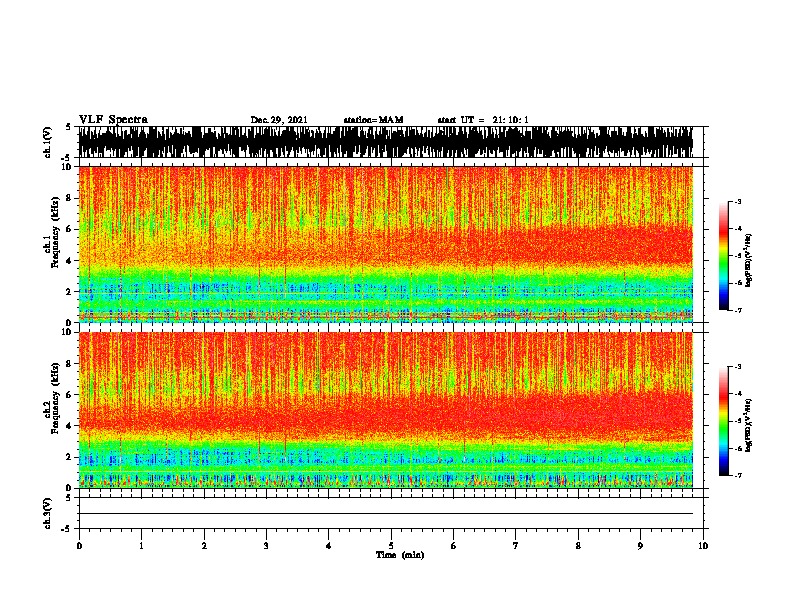Click the "-7" label on ch.2 color scale

738,476
